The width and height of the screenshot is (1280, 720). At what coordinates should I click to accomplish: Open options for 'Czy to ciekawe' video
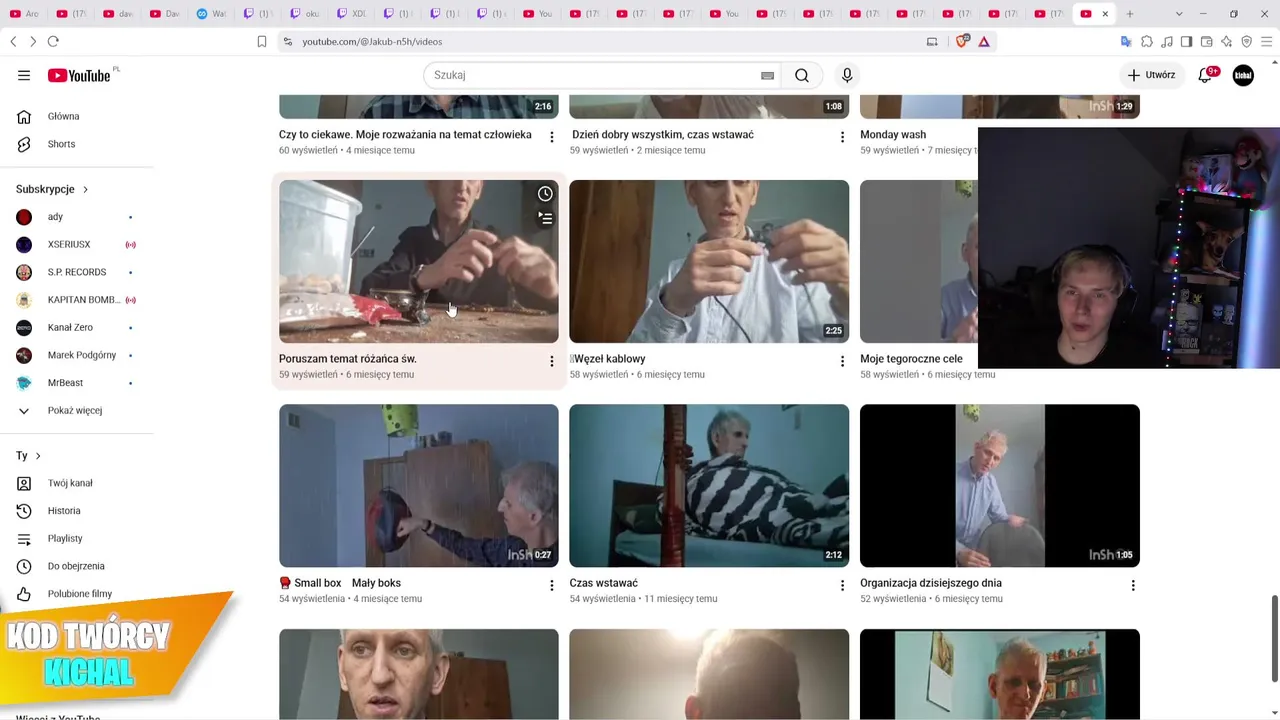pyautogui.click(x=552, y=137)
